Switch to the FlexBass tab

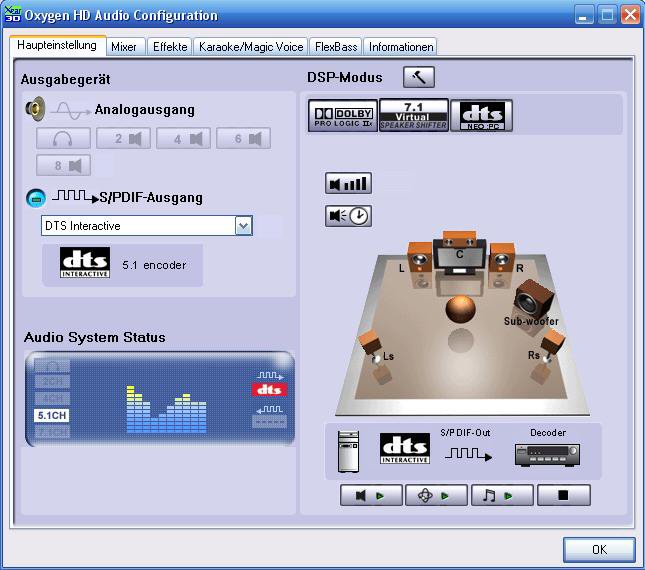(336, 47)
